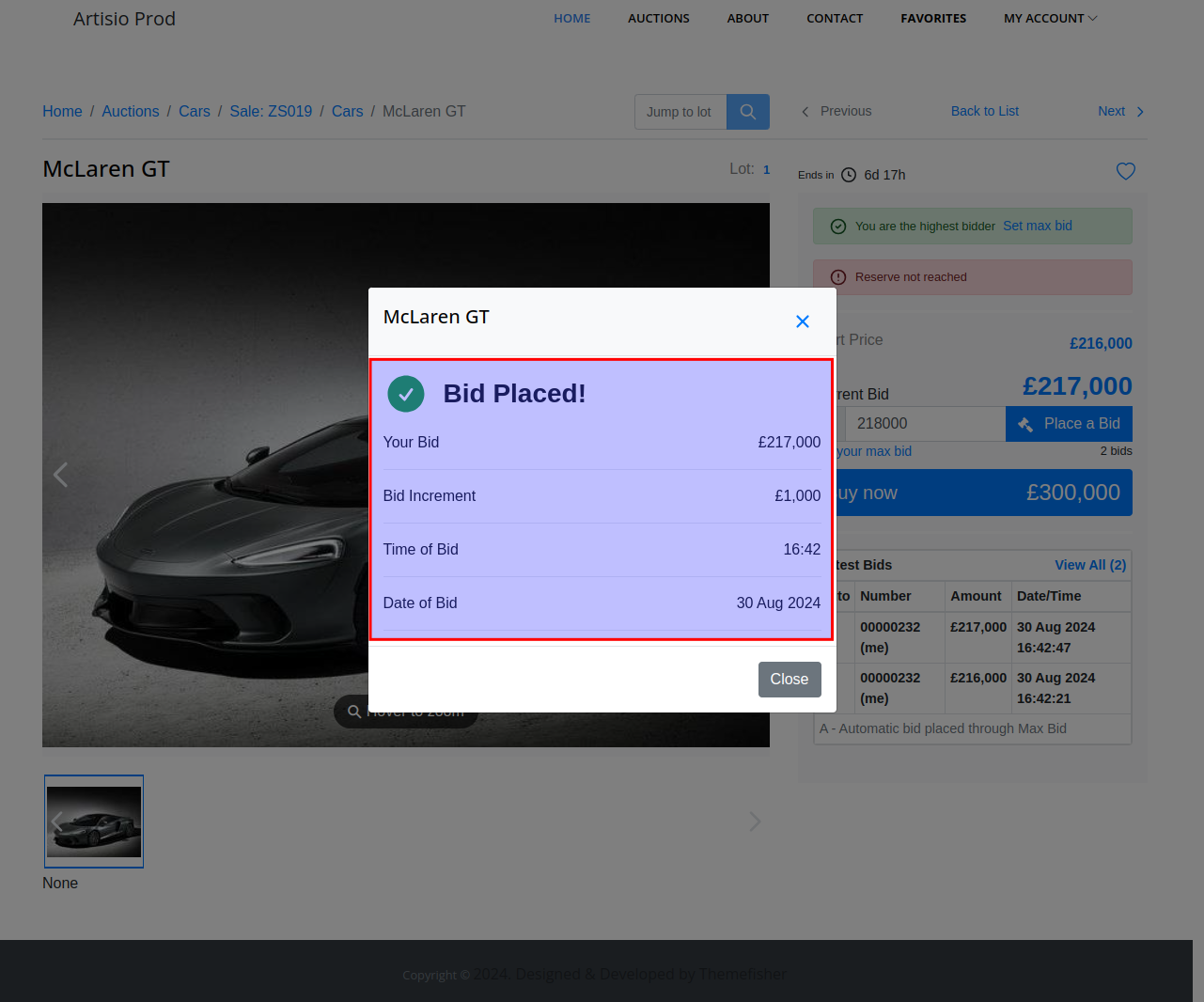Select the McLaren GT thumbnail image
Screen dimensions: 1204x1002
coord(94,822)
